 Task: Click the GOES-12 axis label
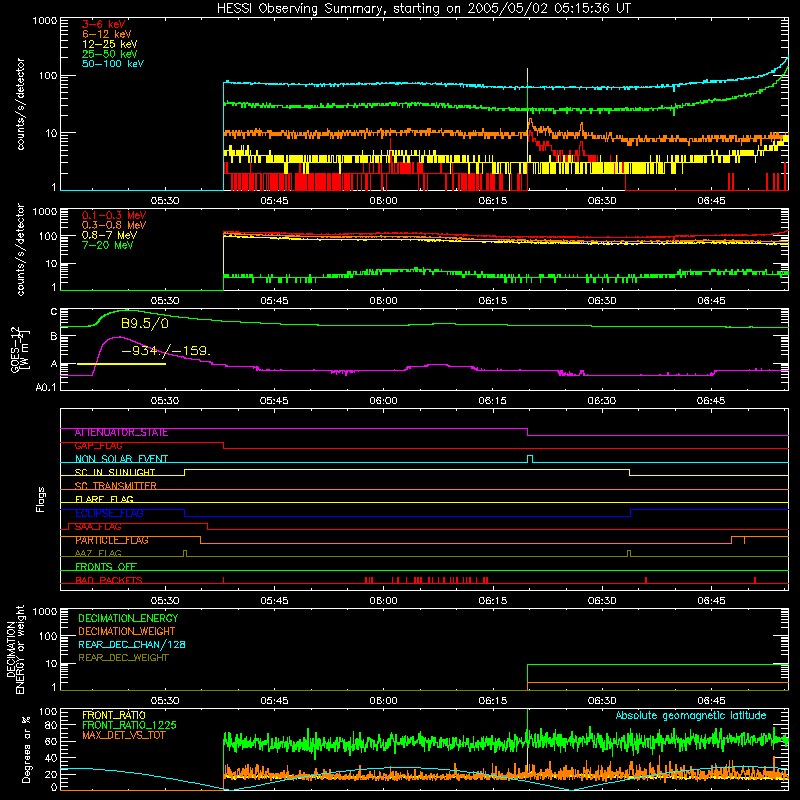point(20,349)
